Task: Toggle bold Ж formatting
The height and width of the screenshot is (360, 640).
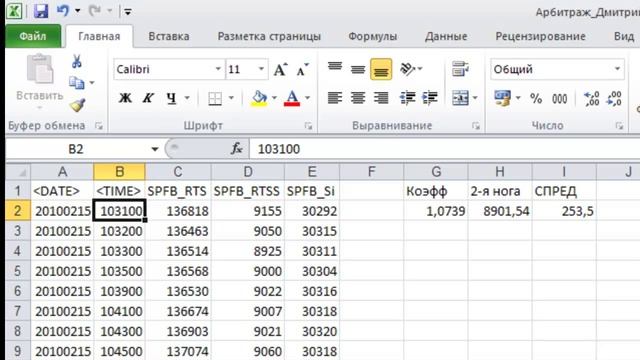Action: [125, 98]
